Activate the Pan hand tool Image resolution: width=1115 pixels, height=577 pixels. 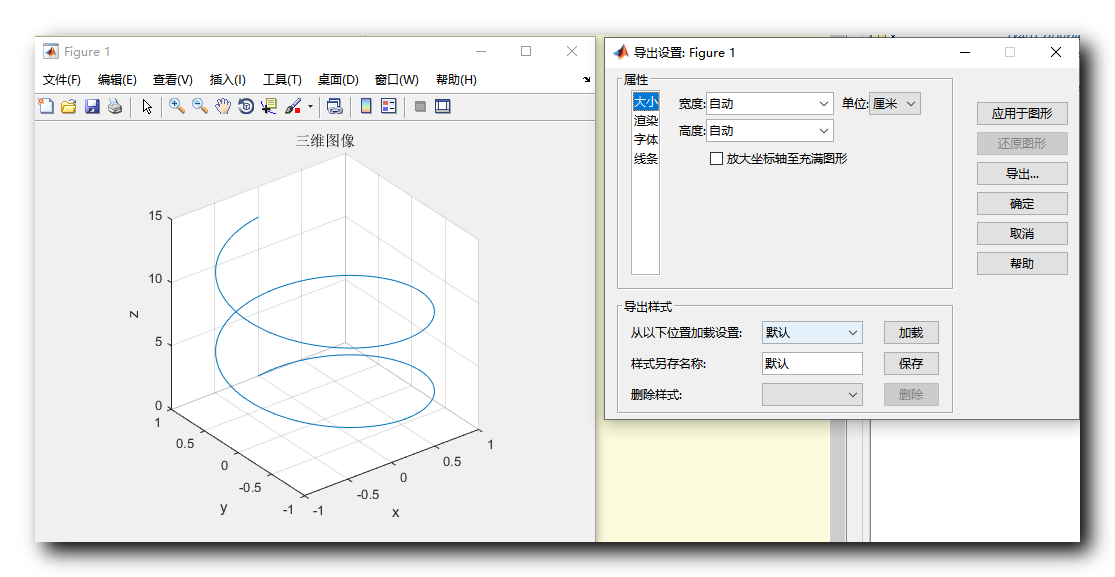222,106
